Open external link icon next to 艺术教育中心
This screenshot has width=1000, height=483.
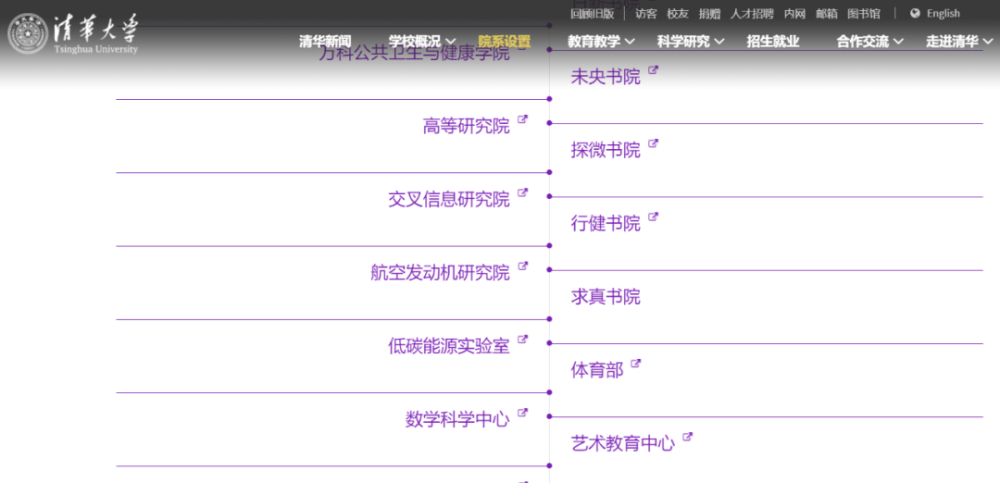click(688, 437)
